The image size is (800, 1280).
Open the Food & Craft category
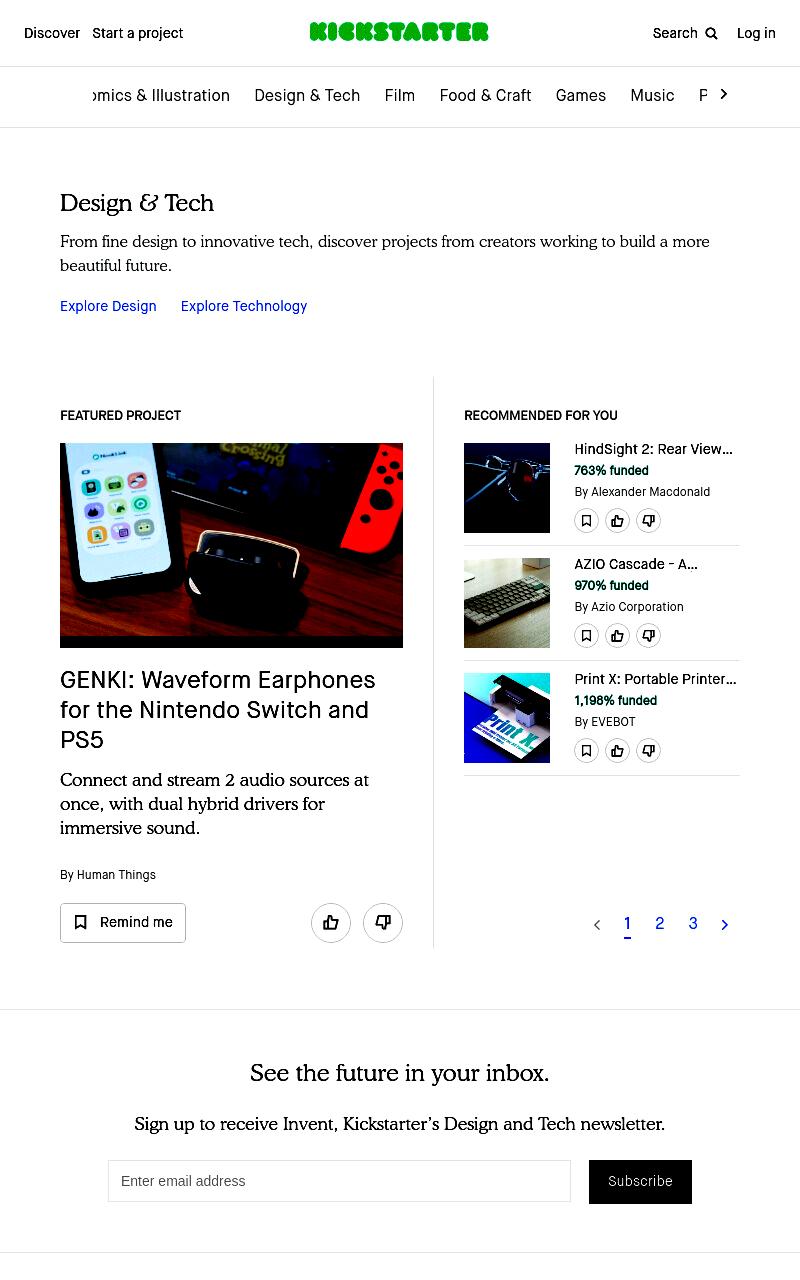pyautogui.click(x=485, y=96)
